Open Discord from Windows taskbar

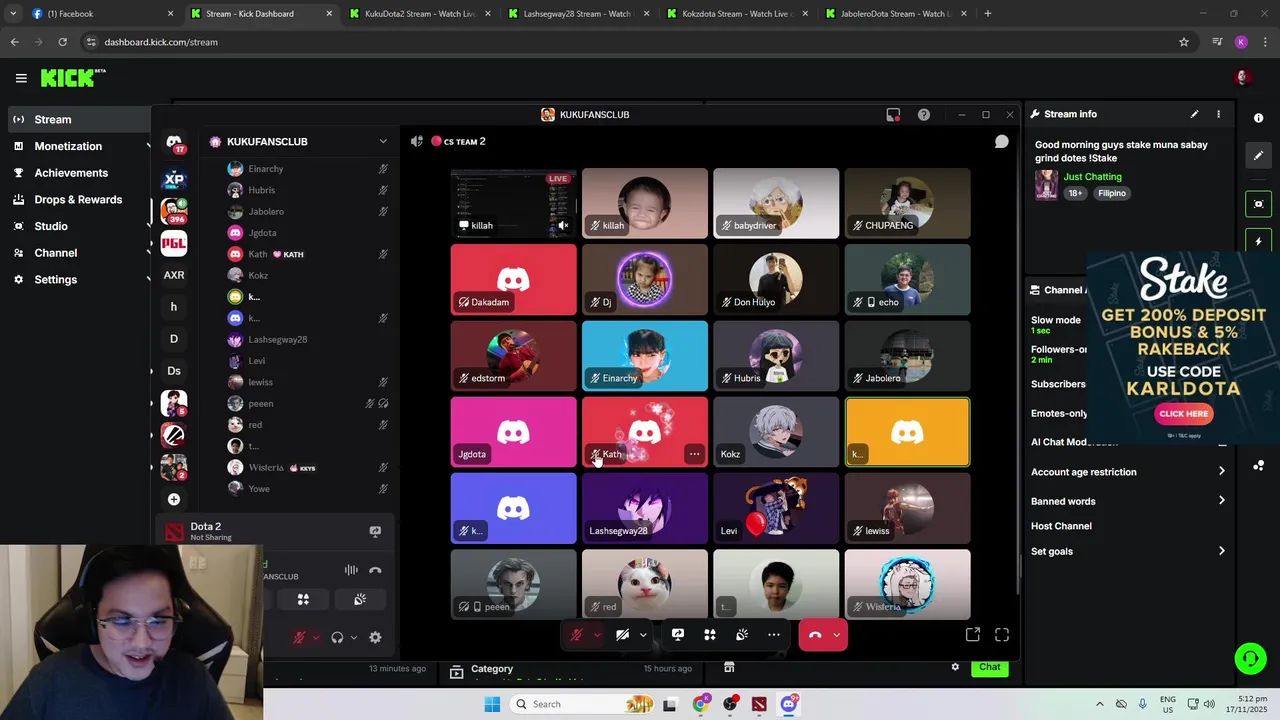tap(789, 704)
